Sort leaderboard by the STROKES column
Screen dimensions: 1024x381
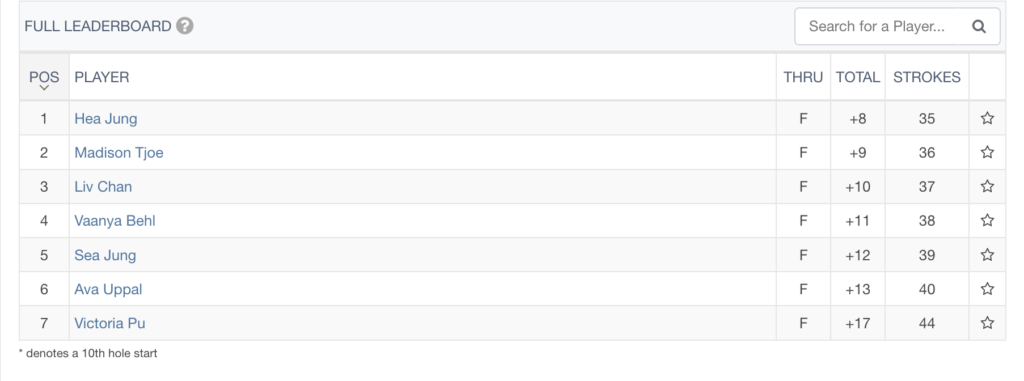click(927, 77)
